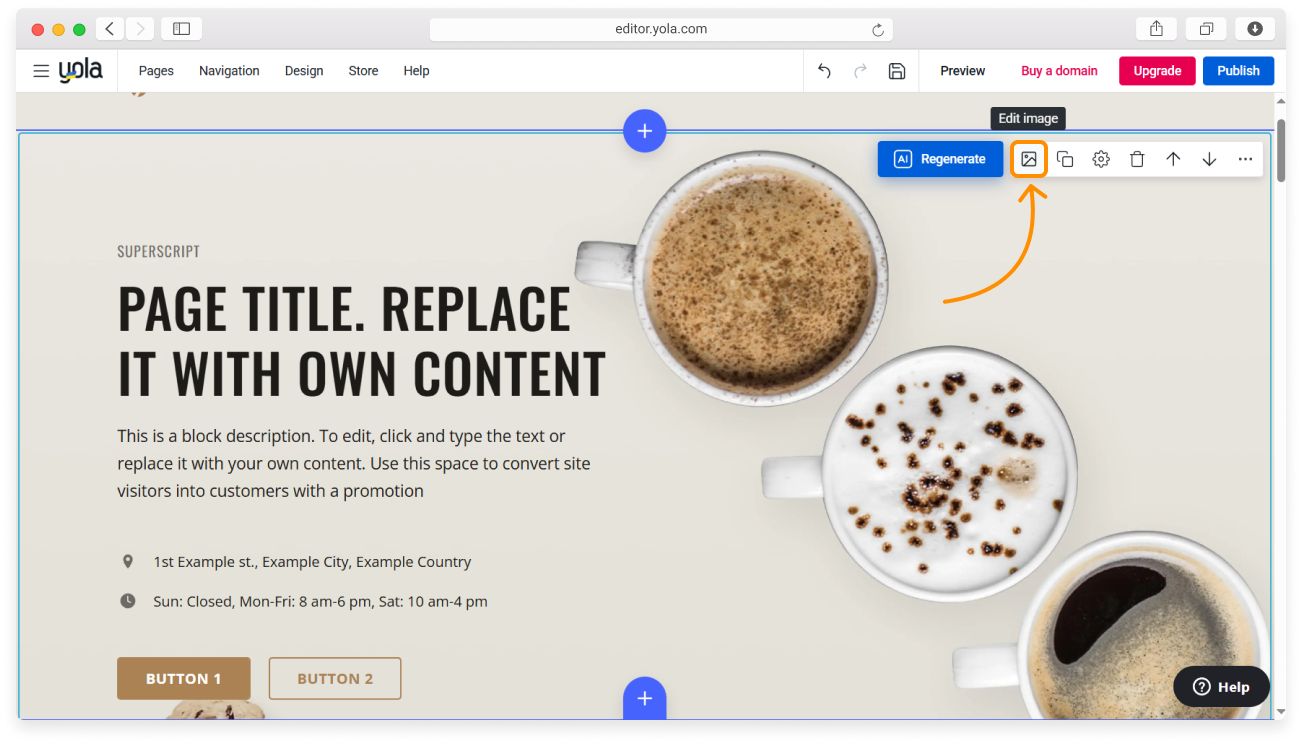This screenshot has height=744, width=1302.
Task: Duplicate the block with the copy icon
Action: click(1065, 159)
